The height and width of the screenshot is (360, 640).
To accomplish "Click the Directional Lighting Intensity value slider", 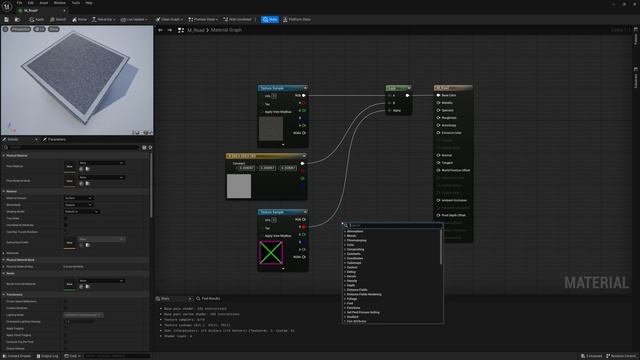I will tap(79, 322).
